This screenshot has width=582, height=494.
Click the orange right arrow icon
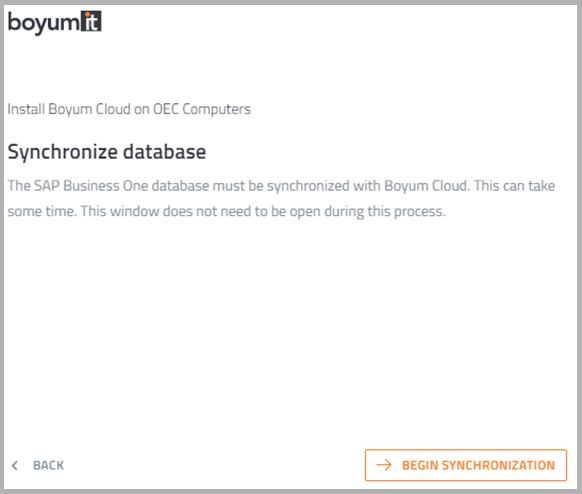(x=384, y=465)
